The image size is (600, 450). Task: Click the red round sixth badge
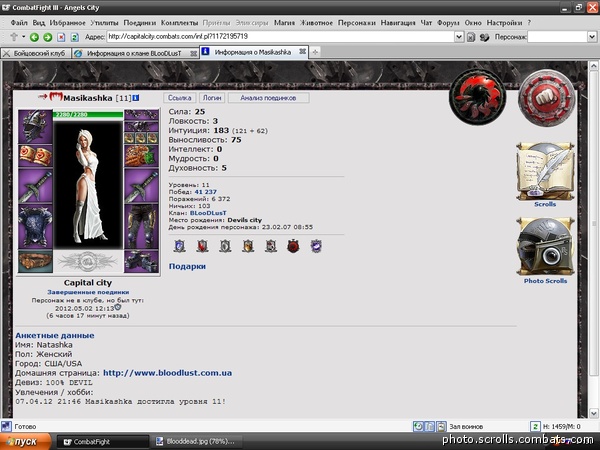(x=293, y=246)
